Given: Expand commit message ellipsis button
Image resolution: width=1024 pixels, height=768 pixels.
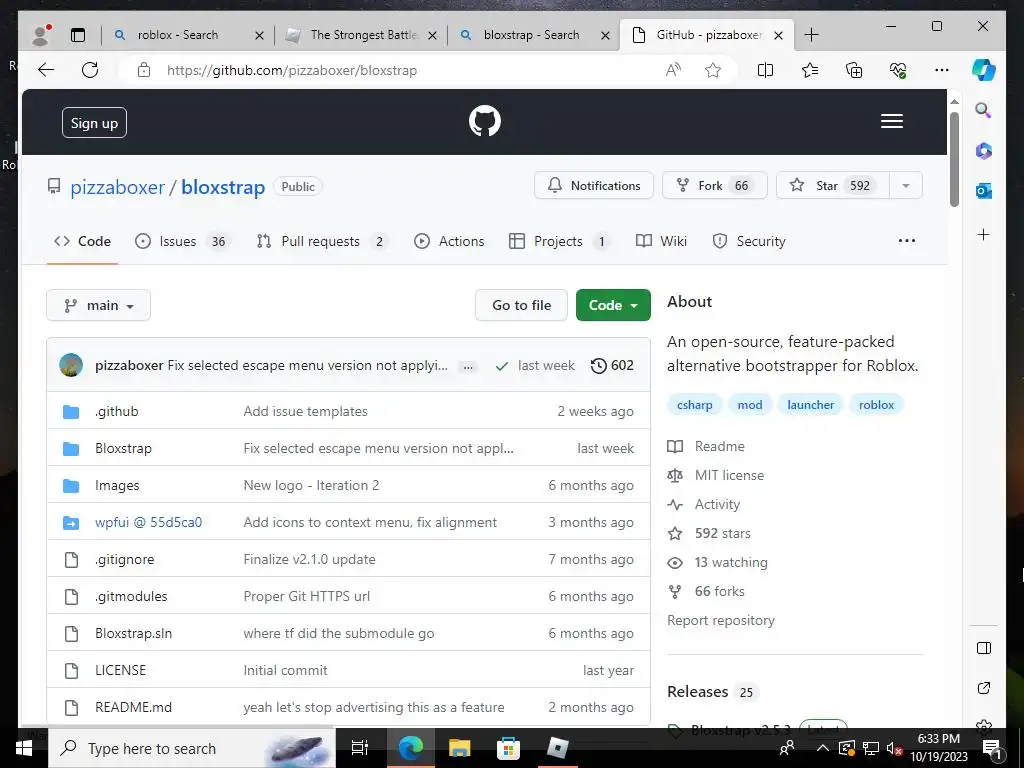Looking at the screenshot, I should coord(468,367).
